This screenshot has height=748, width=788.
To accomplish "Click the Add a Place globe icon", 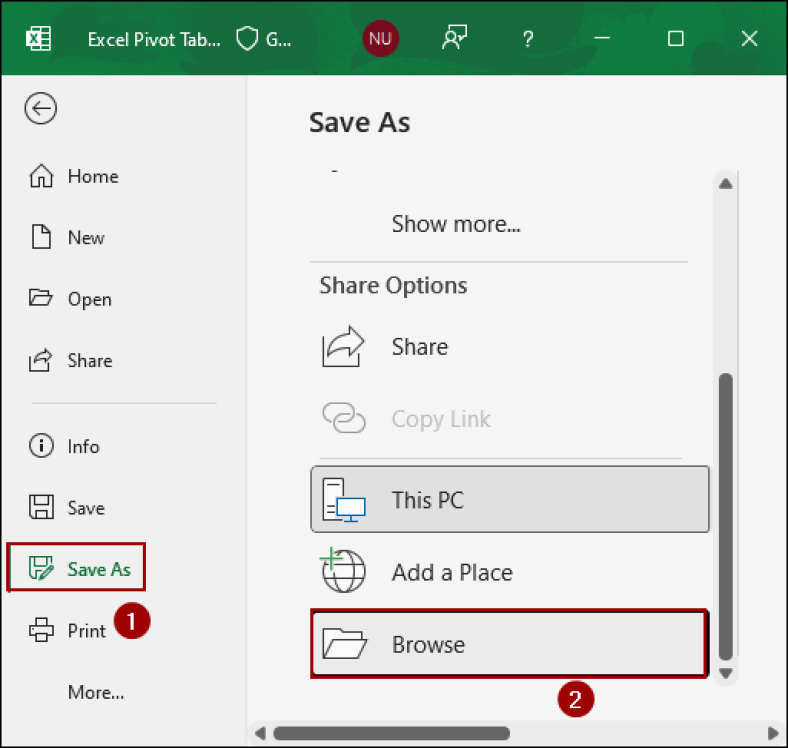I will pos(343,570).
